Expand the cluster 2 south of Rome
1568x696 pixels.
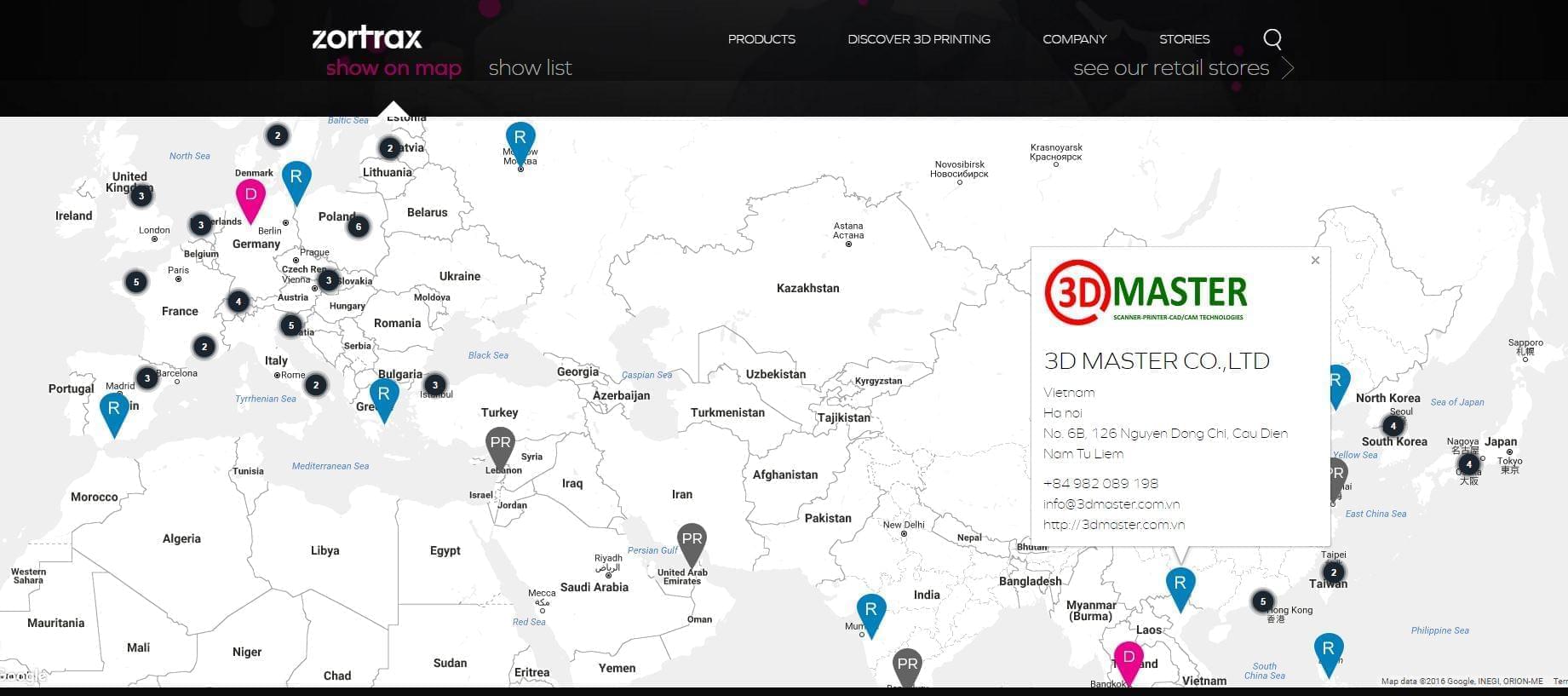pyautogui.click(x=316, y=385)
